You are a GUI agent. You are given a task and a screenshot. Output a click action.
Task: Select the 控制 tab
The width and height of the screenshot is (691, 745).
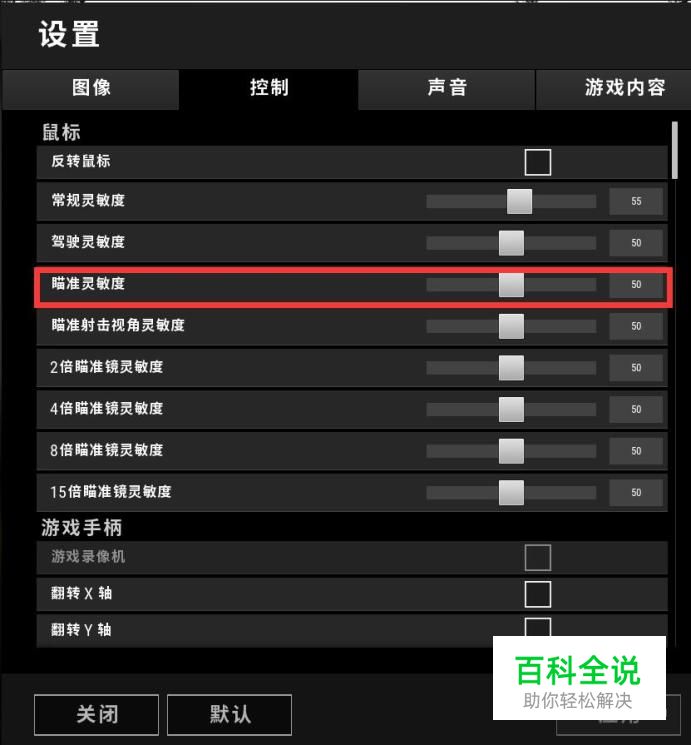pyautogui.click(x=269, y=89)
